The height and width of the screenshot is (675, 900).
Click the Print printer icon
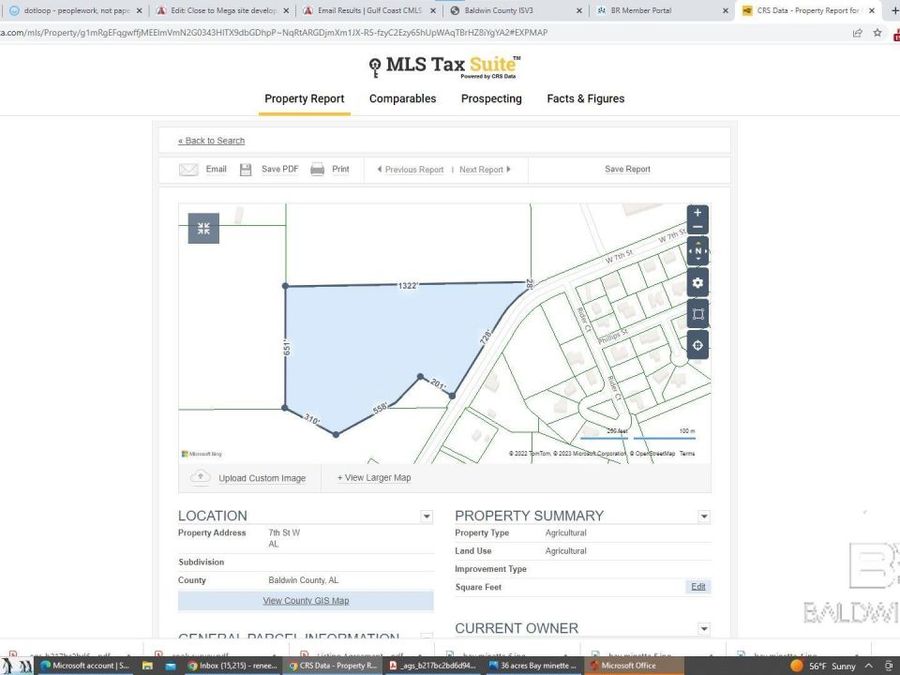[317, 170]
